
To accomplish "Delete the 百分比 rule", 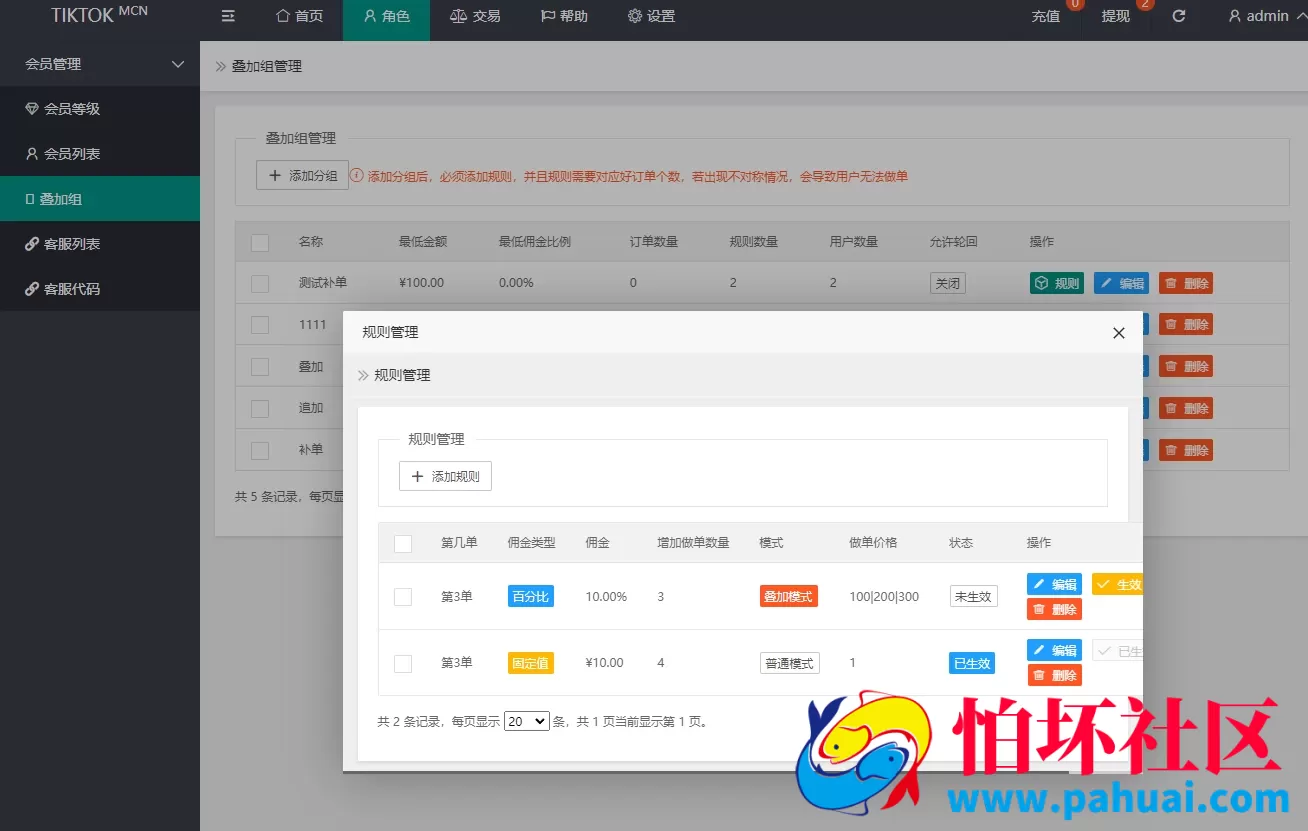I will [1054, 609].
